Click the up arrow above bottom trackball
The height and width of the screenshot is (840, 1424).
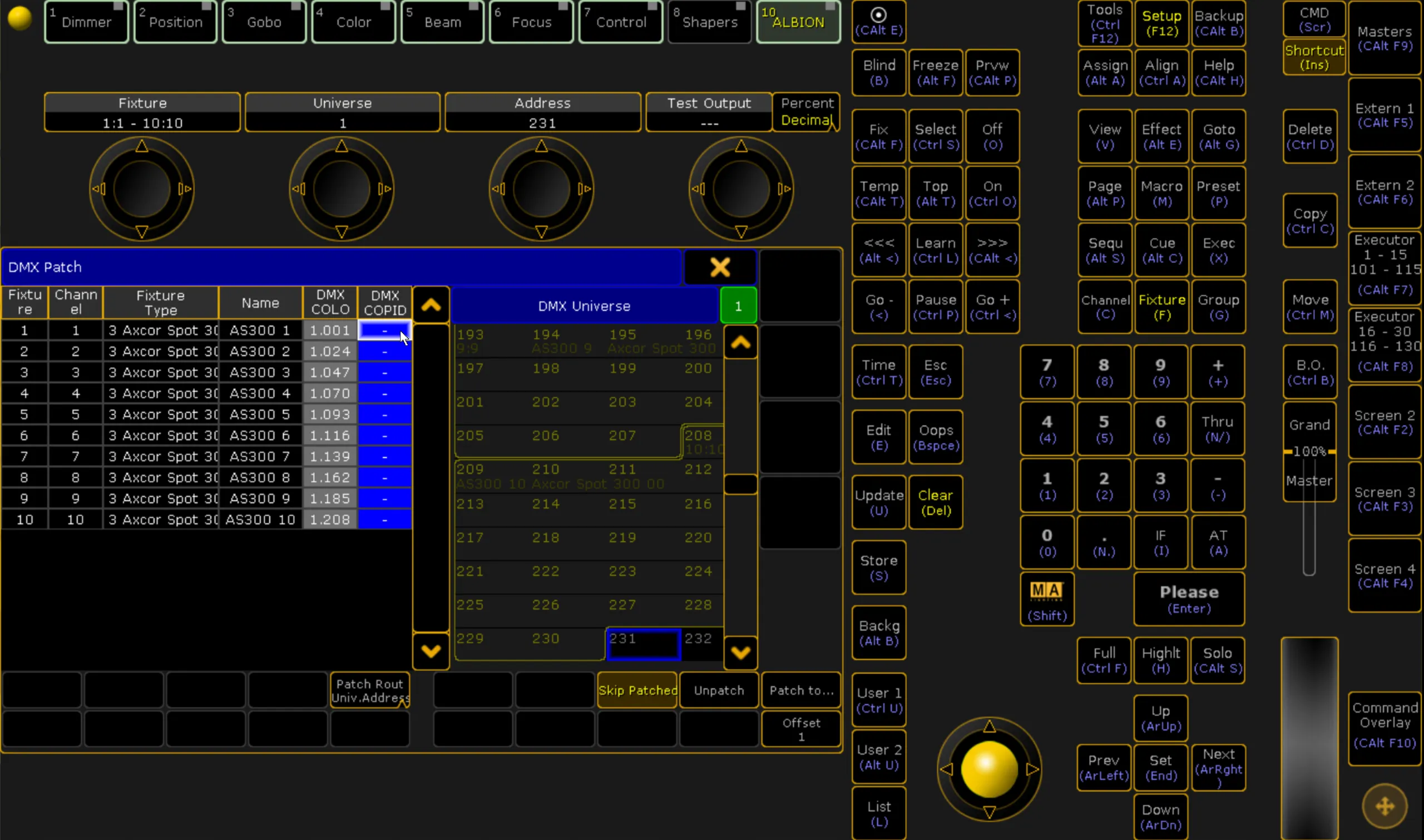pos(990,726)
